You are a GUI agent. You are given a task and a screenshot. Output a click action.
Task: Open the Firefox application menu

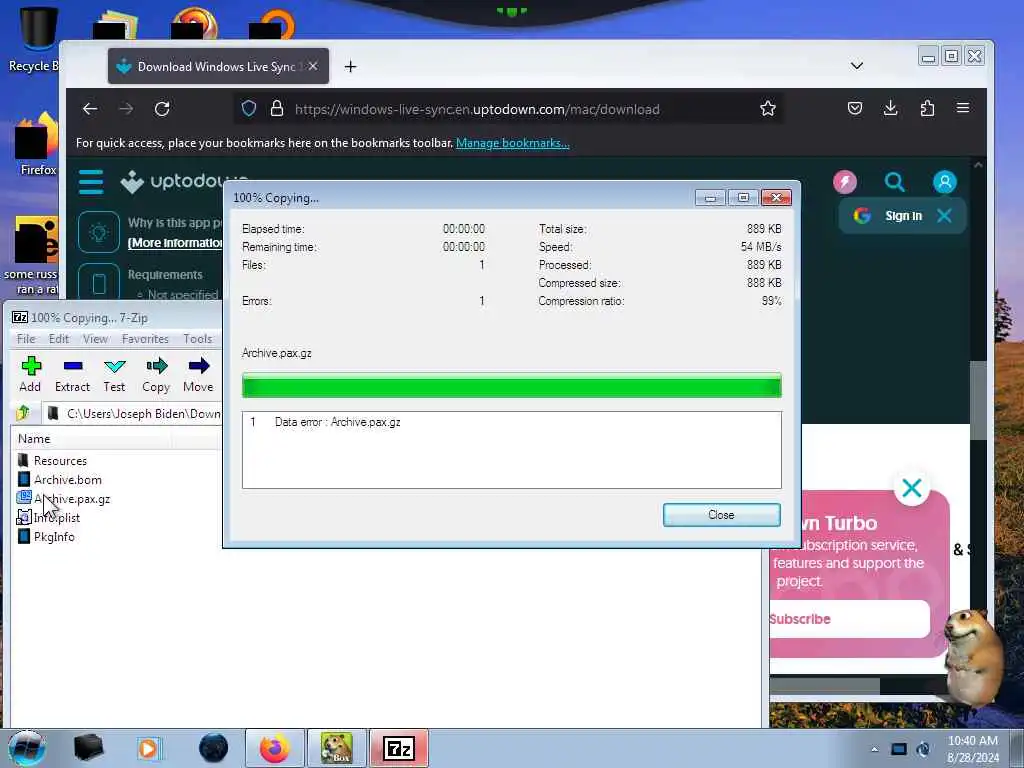click(963, 108)
